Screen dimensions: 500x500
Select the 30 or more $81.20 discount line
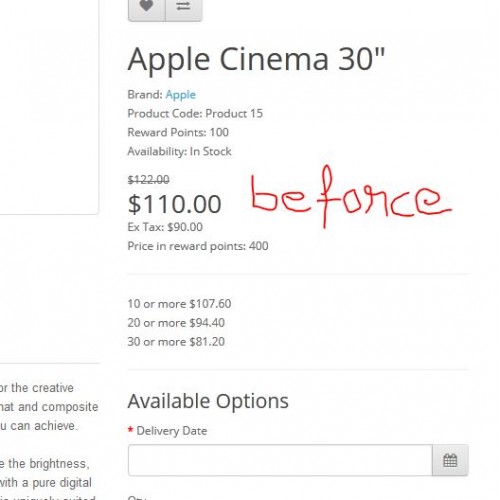tap(176, 342)
